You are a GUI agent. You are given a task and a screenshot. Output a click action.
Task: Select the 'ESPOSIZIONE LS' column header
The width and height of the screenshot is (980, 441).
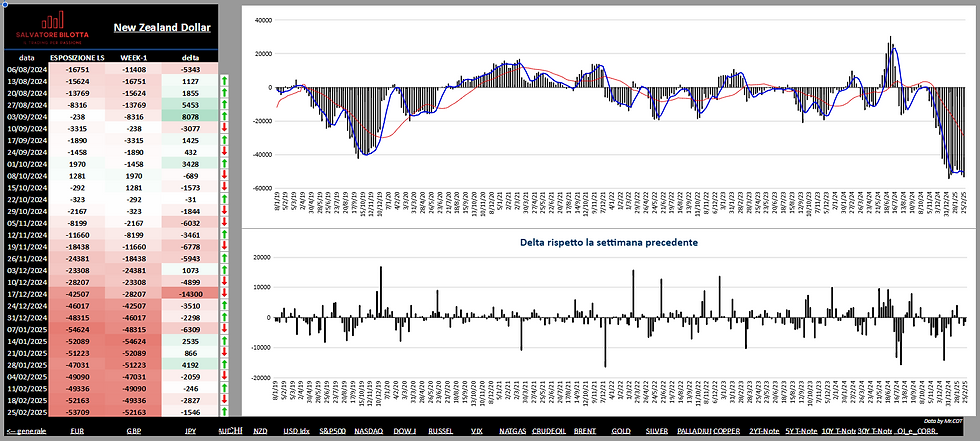point(78,57)
